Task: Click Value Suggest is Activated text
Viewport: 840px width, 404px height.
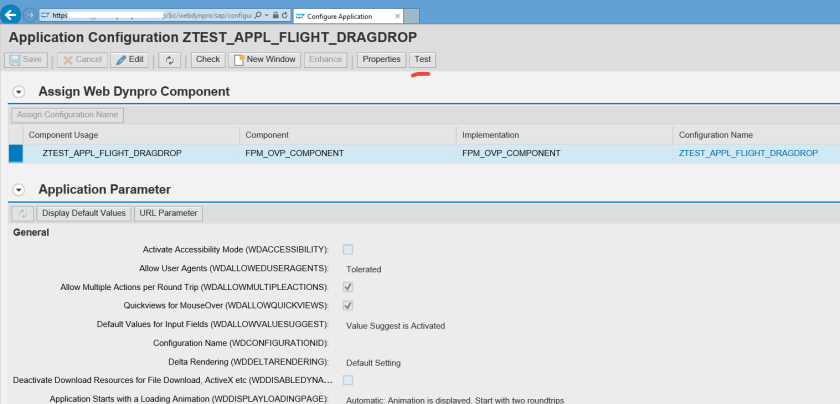Action: pos(395,325)
